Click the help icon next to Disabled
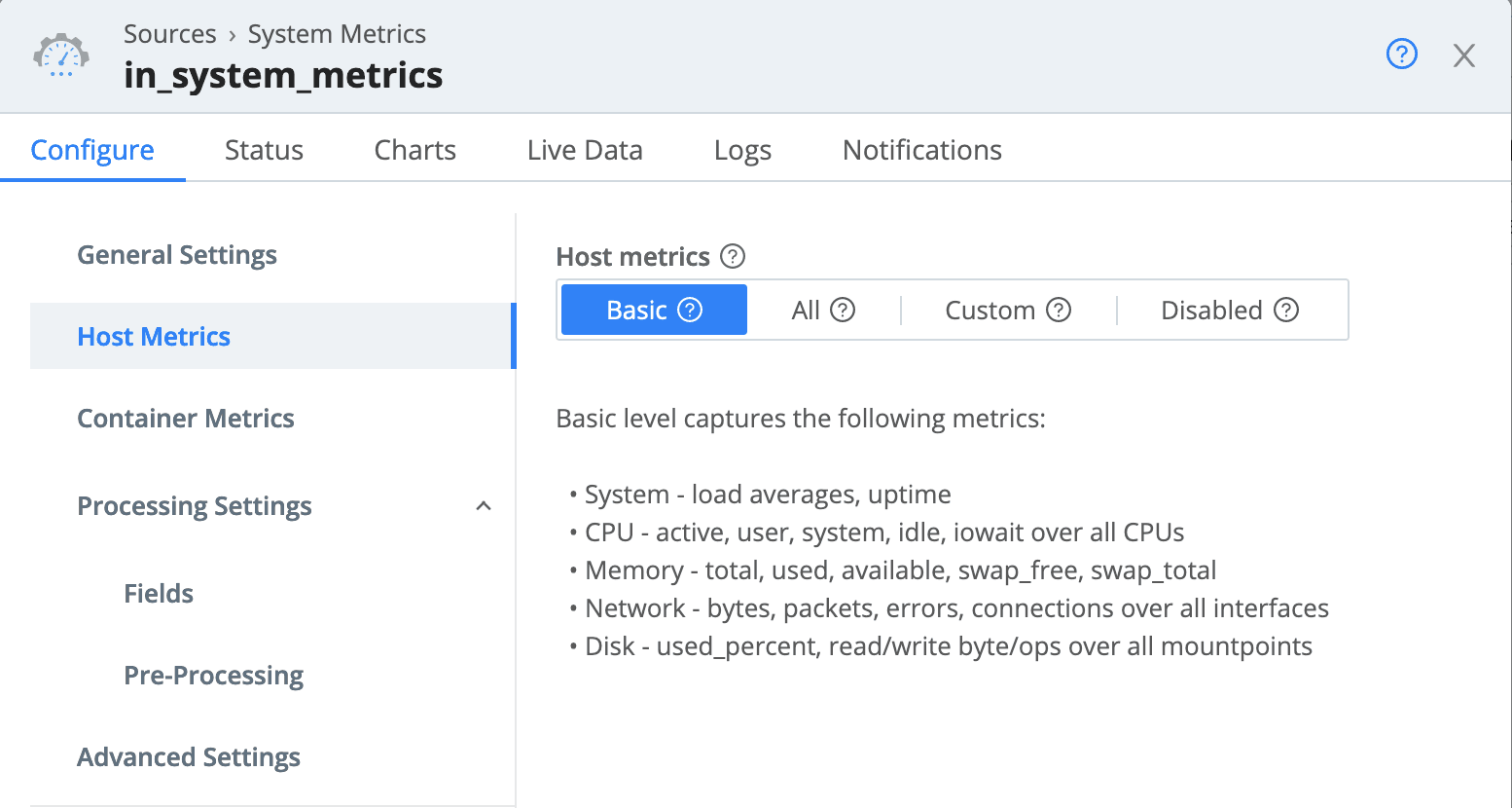1512x808 pixels. (1286, 310)
